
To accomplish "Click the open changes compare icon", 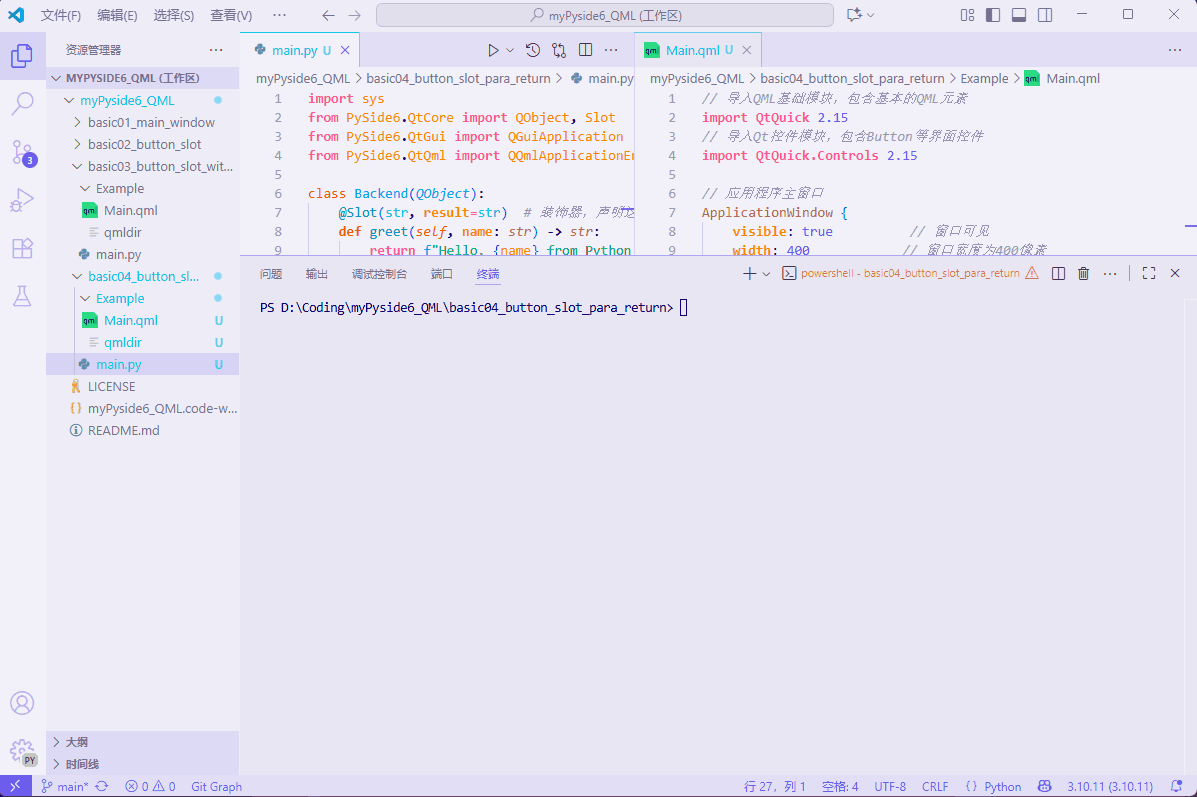I will [x=560, y=50].
